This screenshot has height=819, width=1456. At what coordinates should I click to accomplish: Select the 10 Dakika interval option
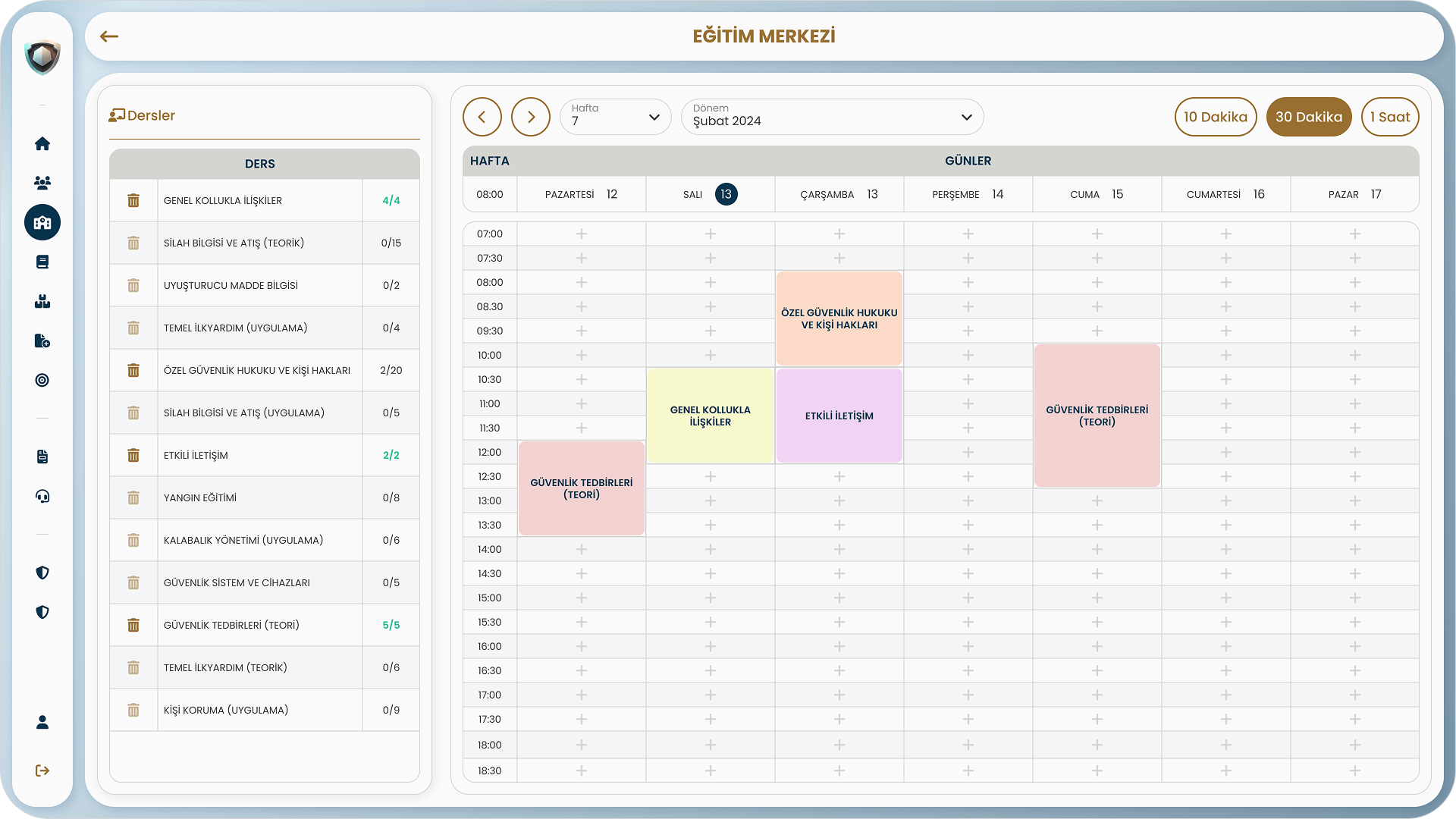(x=1216, y=117)
